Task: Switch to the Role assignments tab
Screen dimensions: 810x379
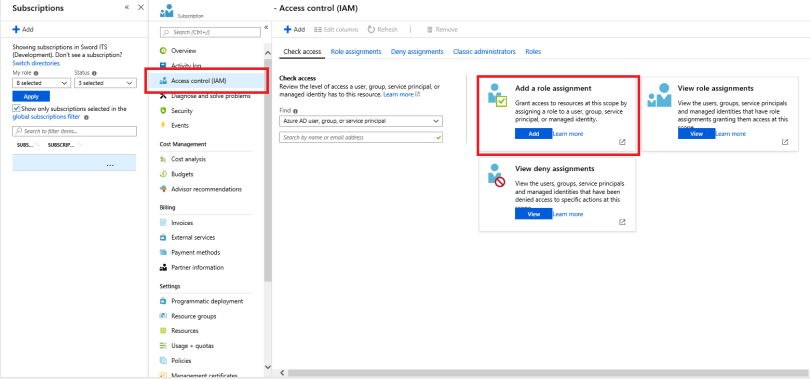Action: 356,52
